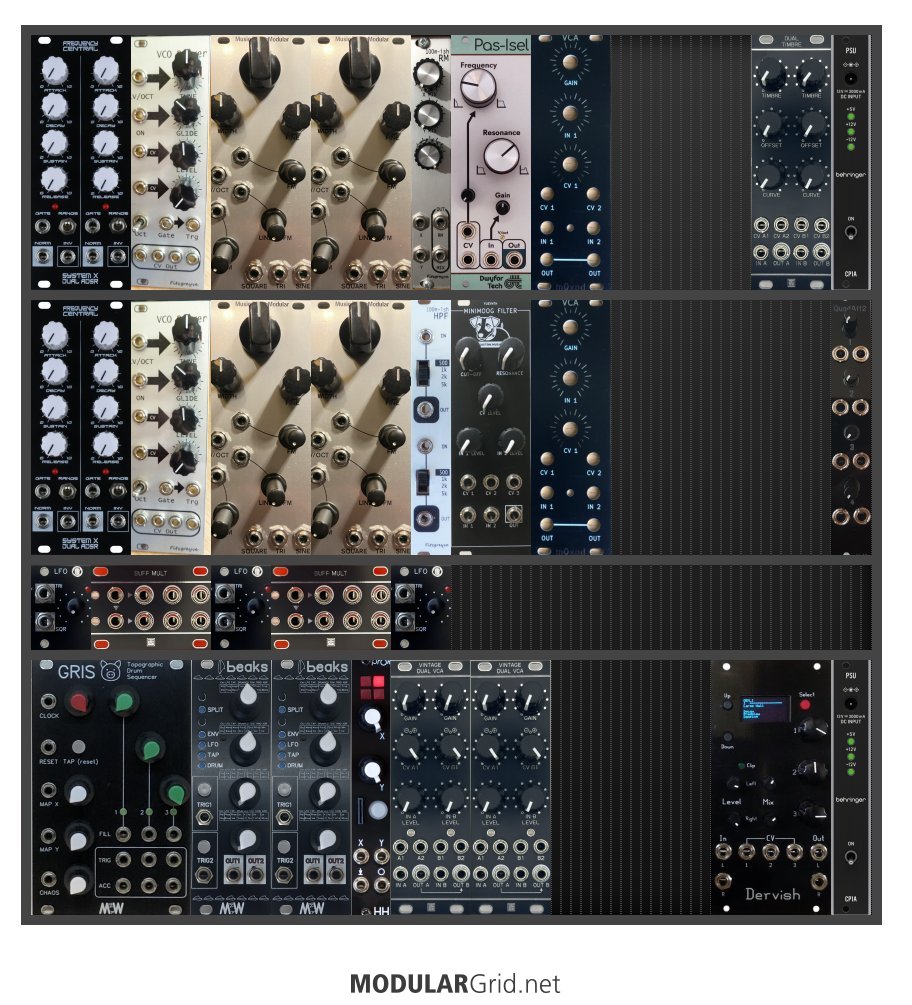The width and height of the screenshot is (912, 1005).
Task: Turn knob 1 on the Quad Att2 module
Action: (850, 326)
